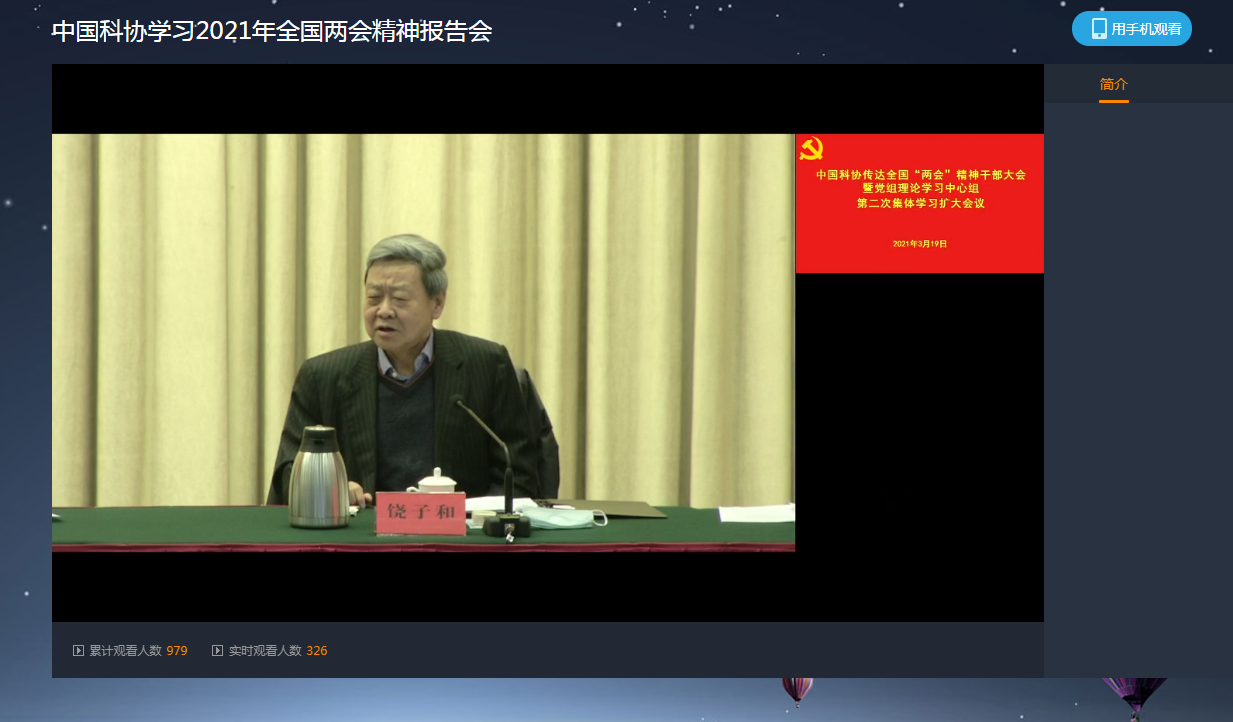
Task: Click the 用手机观看 button
Action: click(1131, 29)
